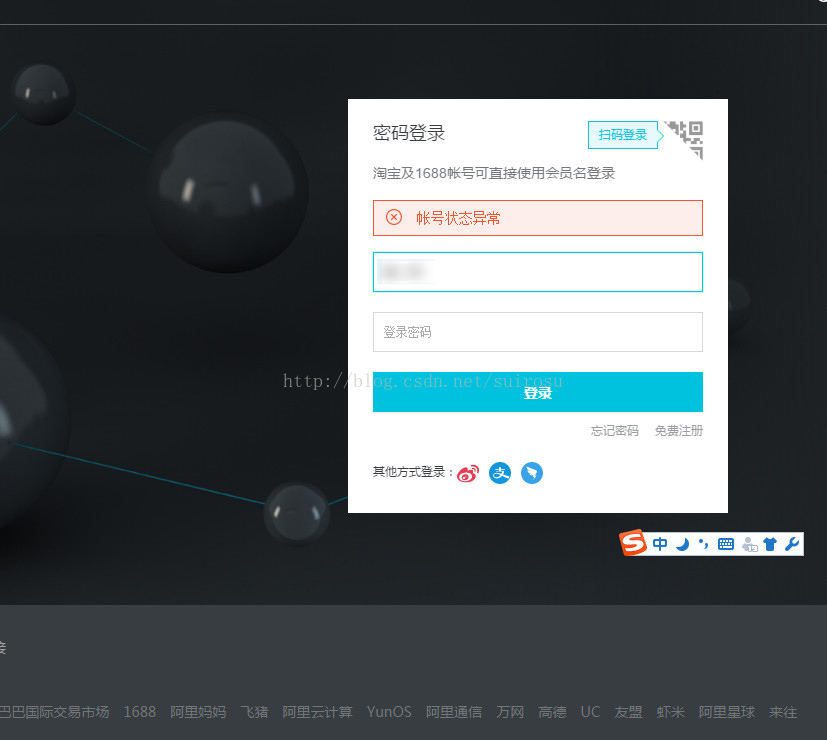The height and width of the screenshot is (740, 827).
Task: Open Sogou user account icon
Action: pos(749,544)
